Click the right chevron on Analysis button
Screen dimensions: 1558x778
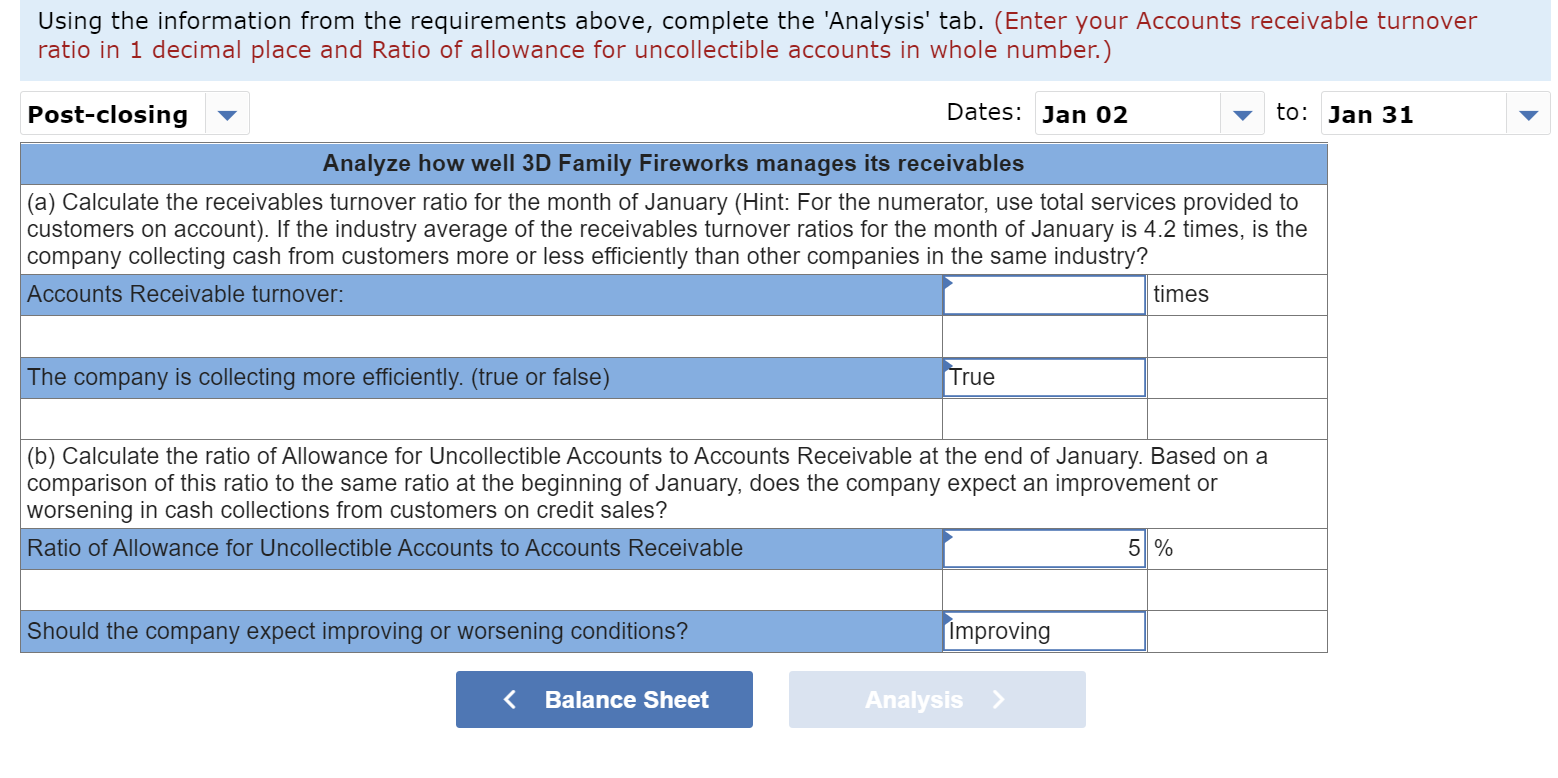998,699
